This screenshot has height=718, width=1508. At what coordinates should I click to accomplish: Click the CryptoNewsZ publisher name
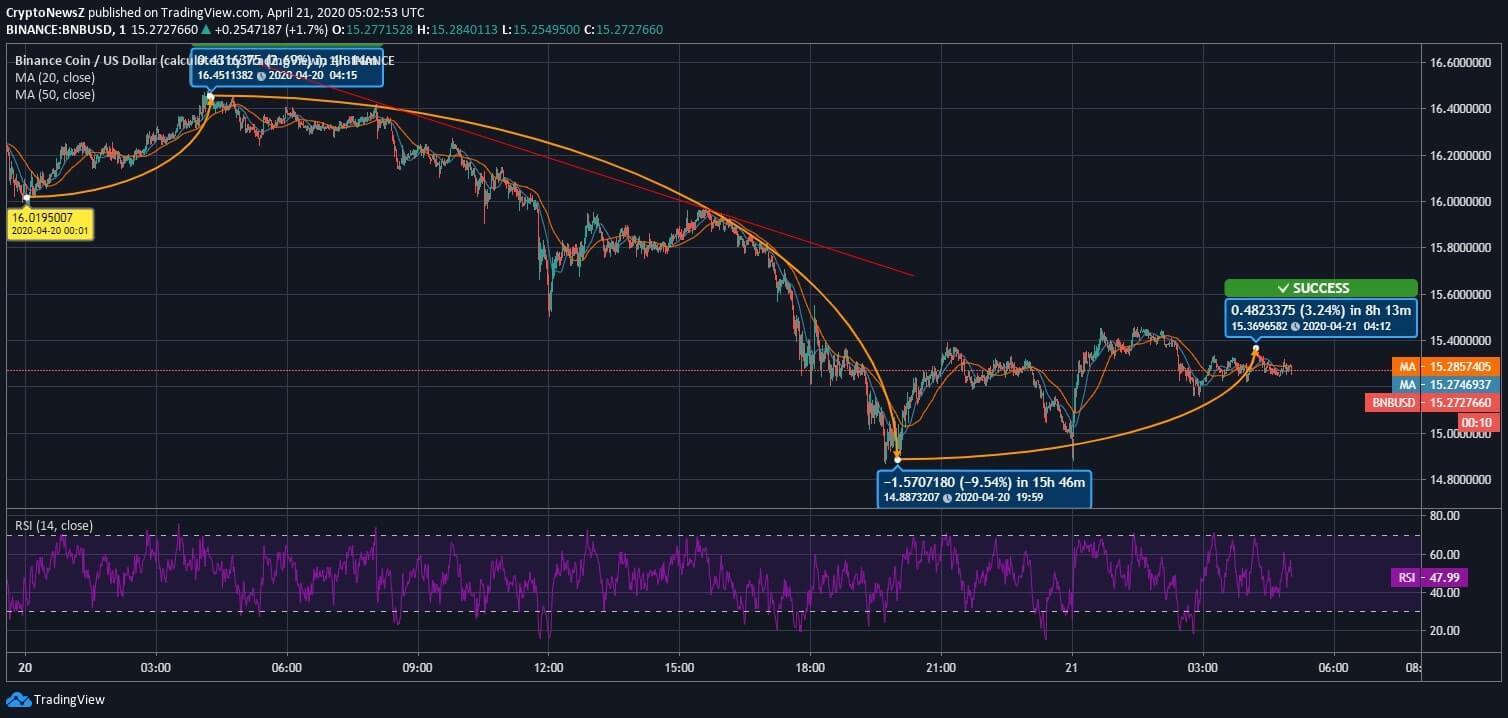[45, 12]
